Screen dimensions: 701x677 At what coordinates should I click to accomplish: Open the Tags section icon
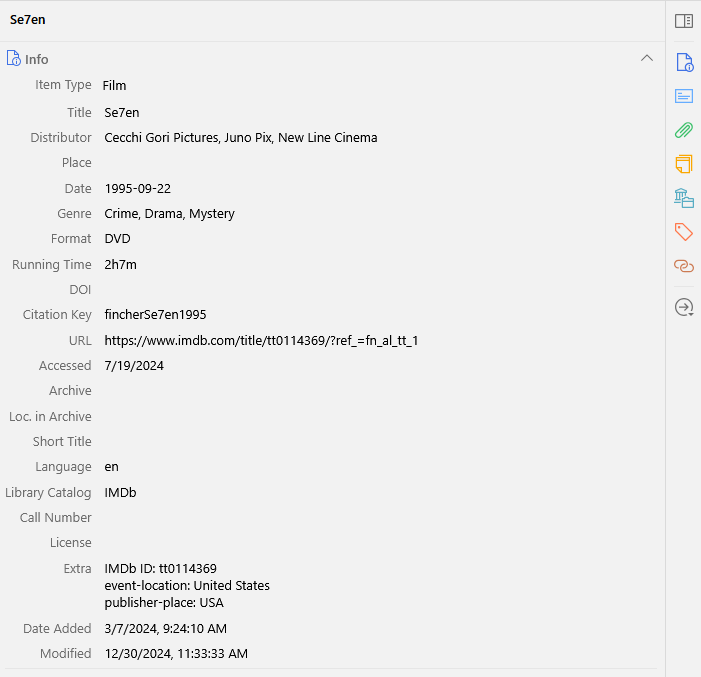pos(684,232)
